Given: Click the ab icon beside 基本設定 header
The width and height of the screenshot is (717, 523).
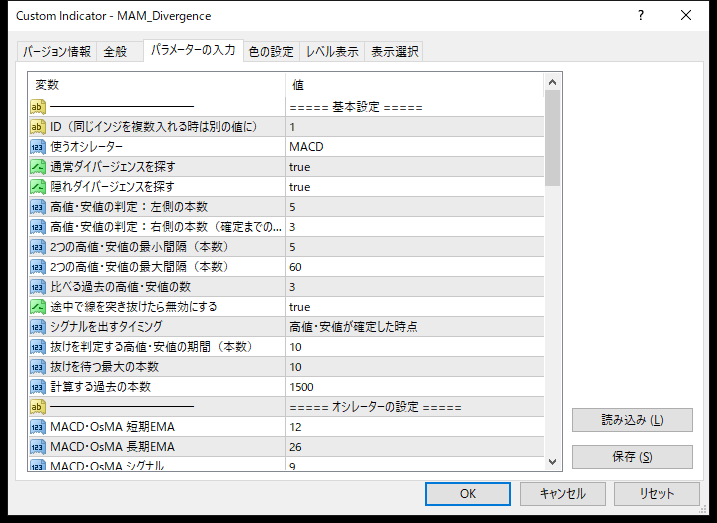Looking at the screenshot, I should 38,107.
